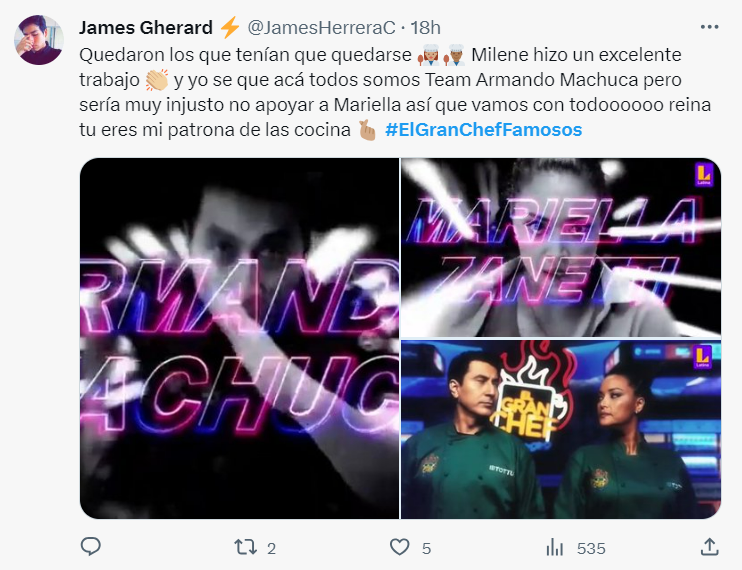Open the Mariella Zanetti neon-text image
This screenshot has width=742, height=570.
(561, 247)
